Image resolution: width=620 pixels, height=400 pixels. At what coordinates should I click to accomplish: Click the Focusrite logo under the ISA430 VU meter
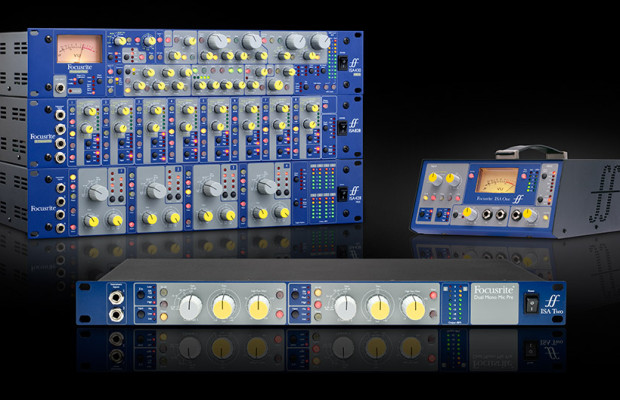click(x=79, y=67)
